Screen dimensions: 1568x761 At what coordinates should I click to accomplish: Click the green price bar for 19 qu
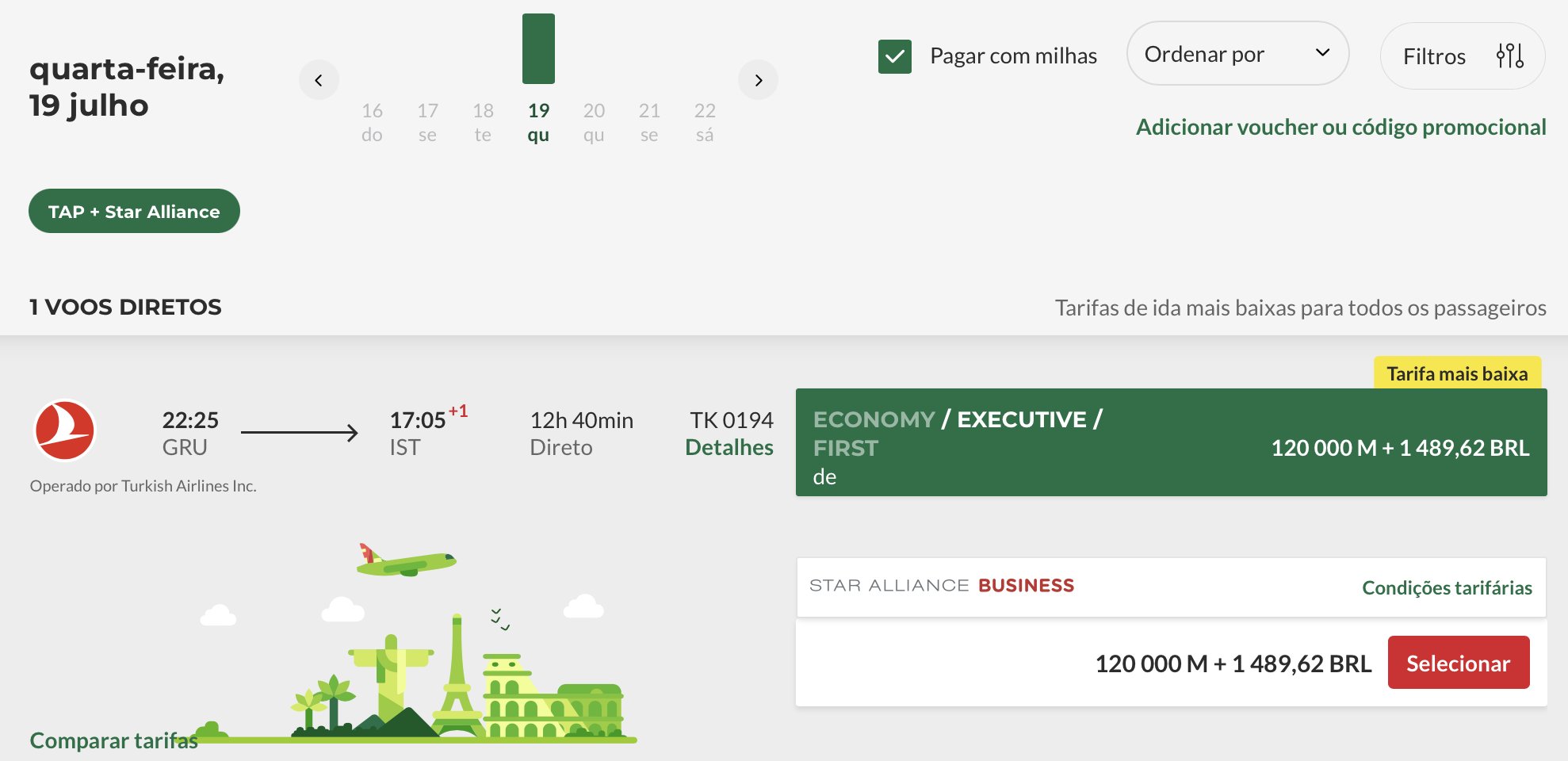(538, 48)
